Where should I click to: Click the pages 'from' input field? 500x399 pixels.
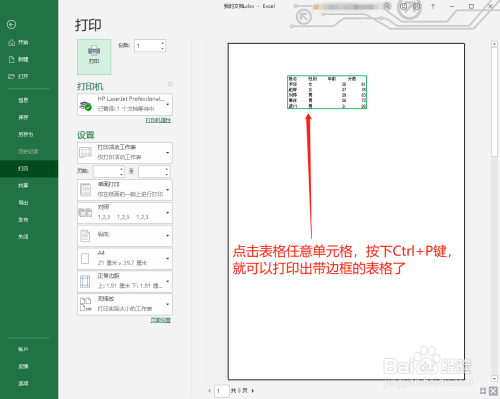tap(106, 171)
